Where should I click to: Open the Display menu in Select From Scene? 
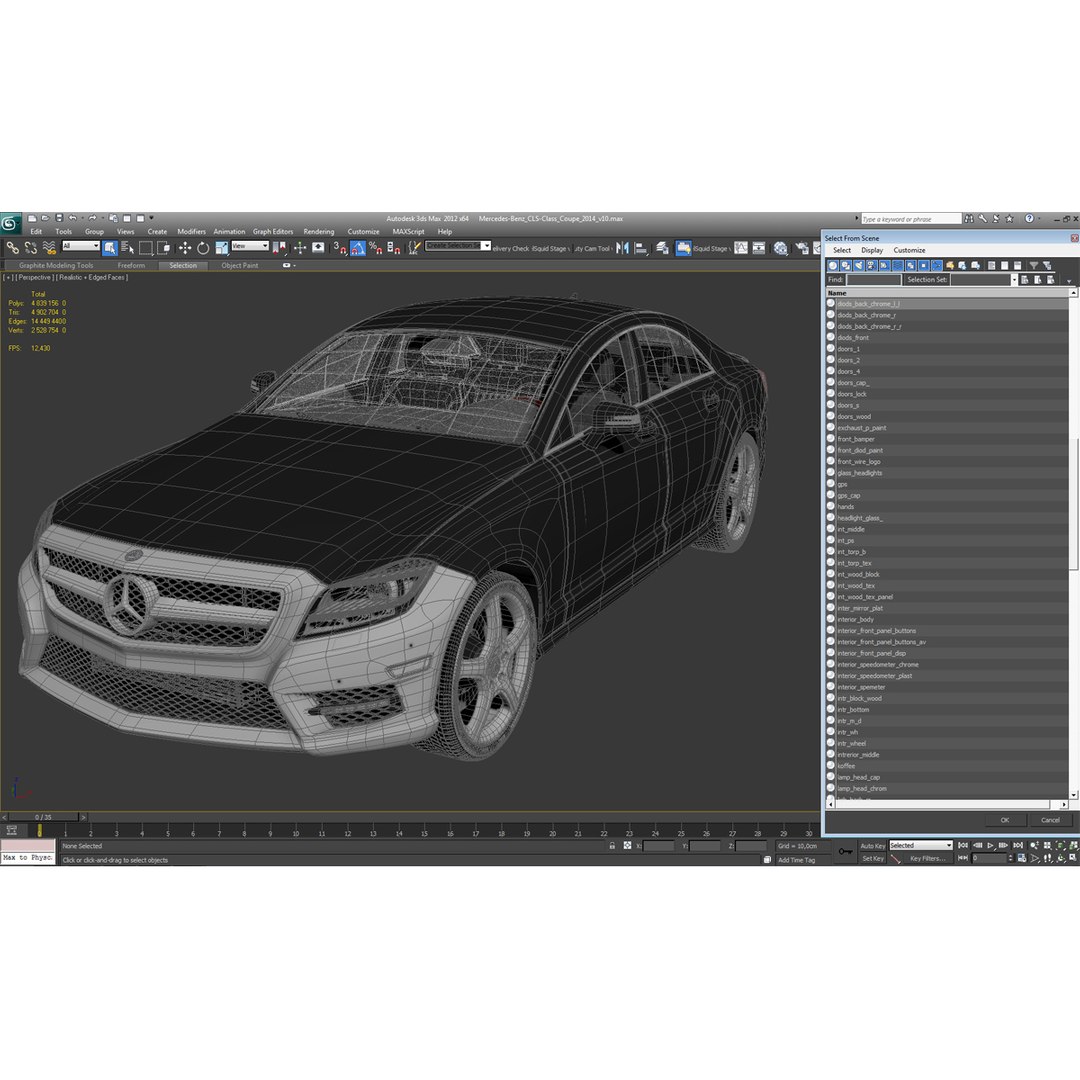pyautogui.click(x=872, y=250)
